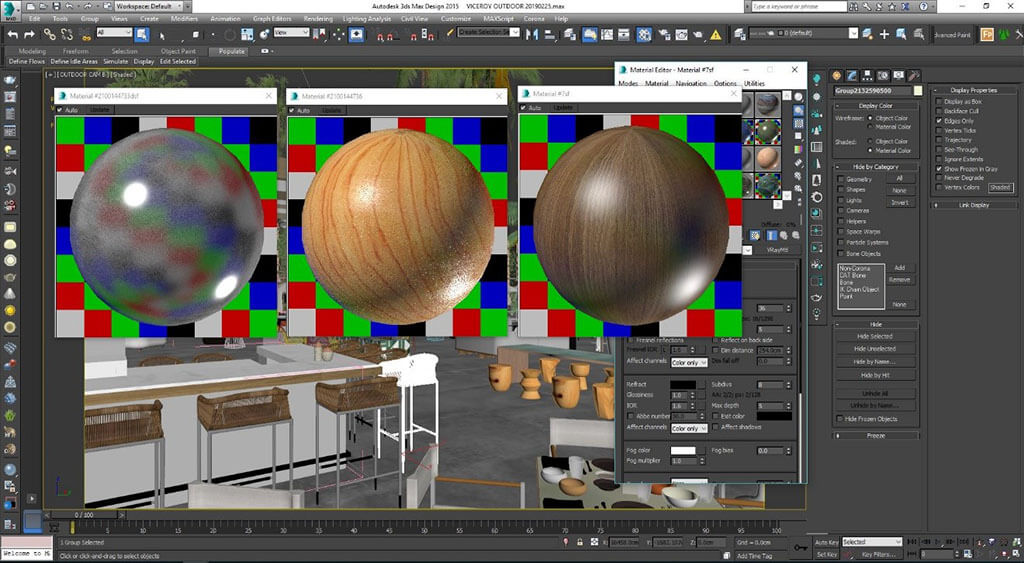Click the Link tool in main toolbar
Viewport: 1024px width, 563px height.
coord(51,33)
